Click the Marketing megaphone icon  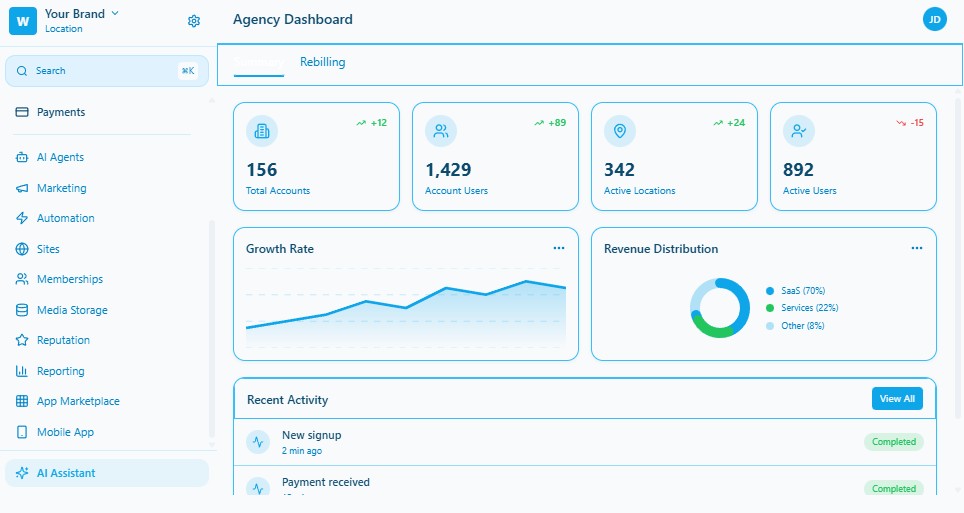(x=22, y=188)
